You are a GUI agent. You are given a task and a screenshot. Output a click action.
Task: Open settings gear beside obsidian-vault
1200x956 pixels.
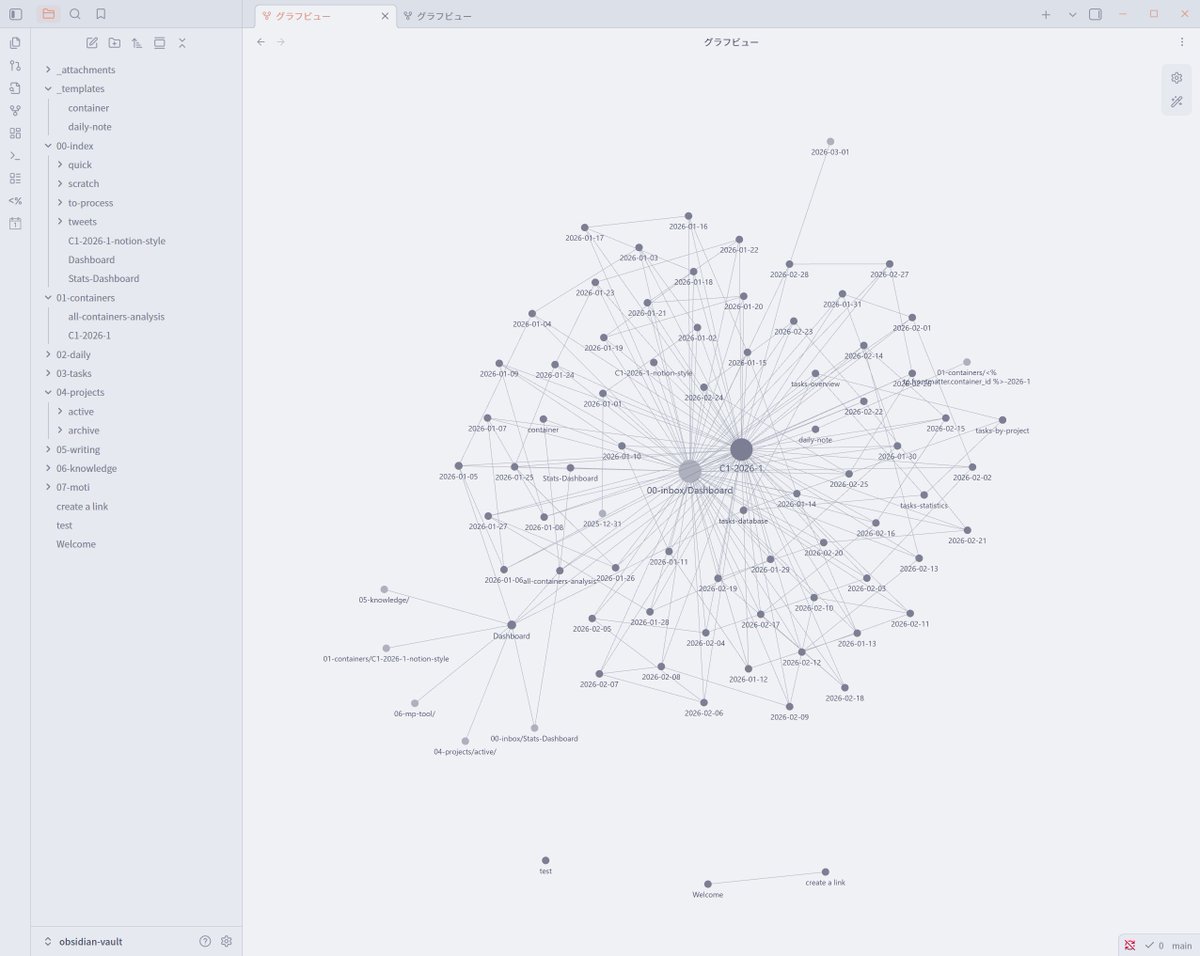[226, 941]
